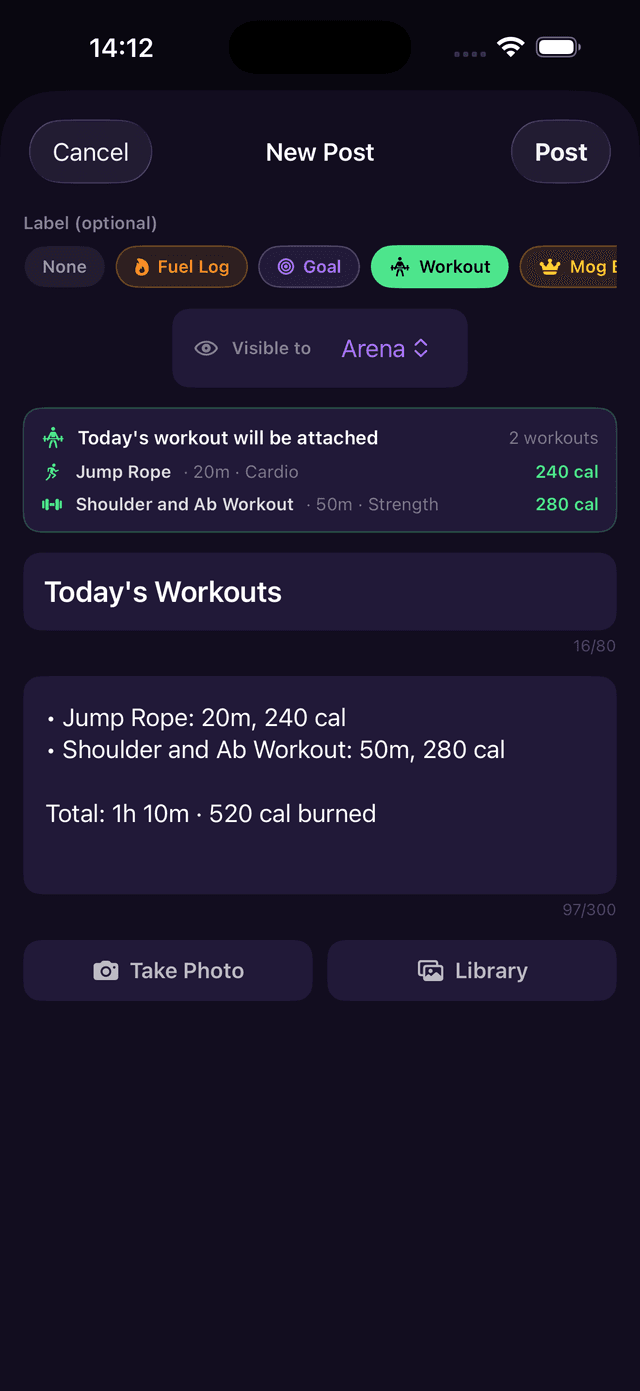
Task: Click the up-down chevron next to Arena
Action: [x=420, y=348]
